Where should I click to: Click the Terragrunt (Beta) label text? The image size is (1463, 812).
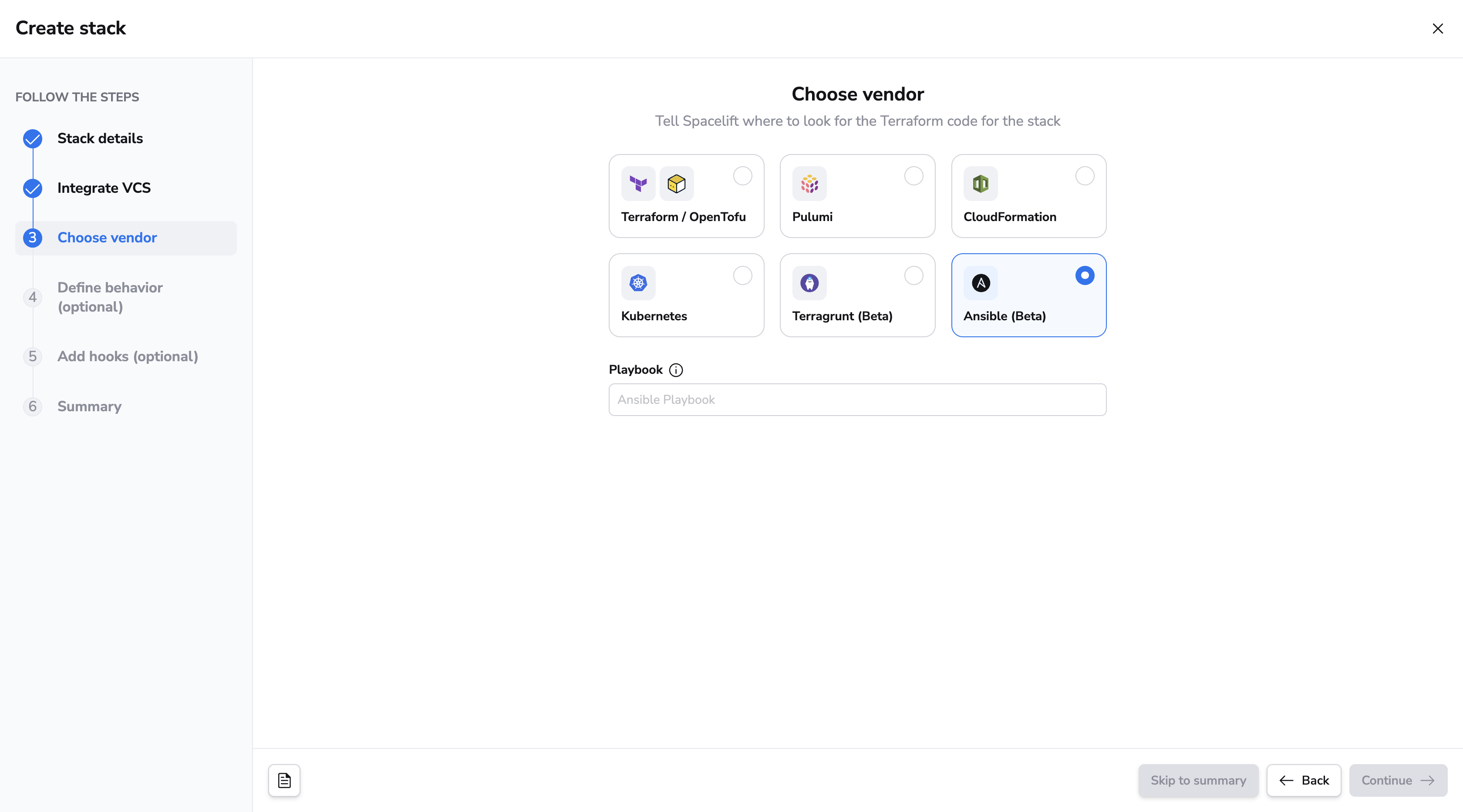click(842, 316)
